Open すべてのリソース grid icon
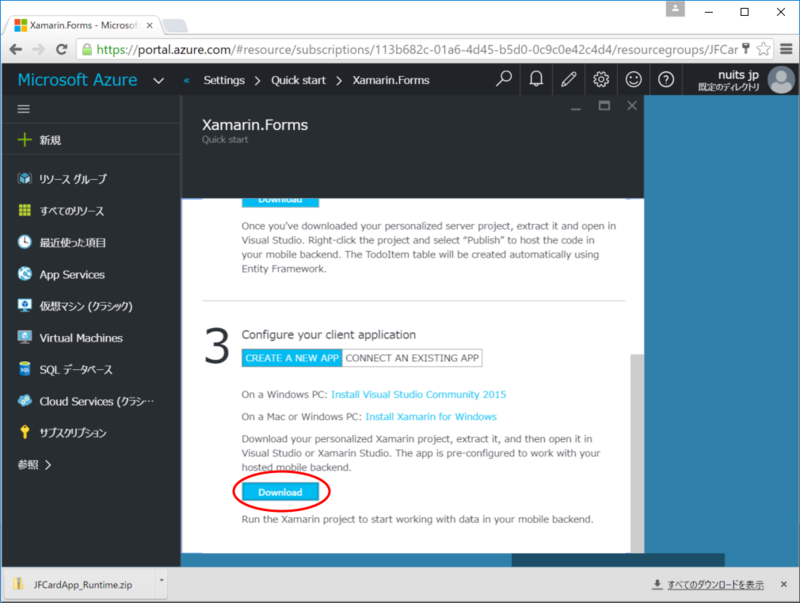800x603 pixels. click(x=24, y=211)
